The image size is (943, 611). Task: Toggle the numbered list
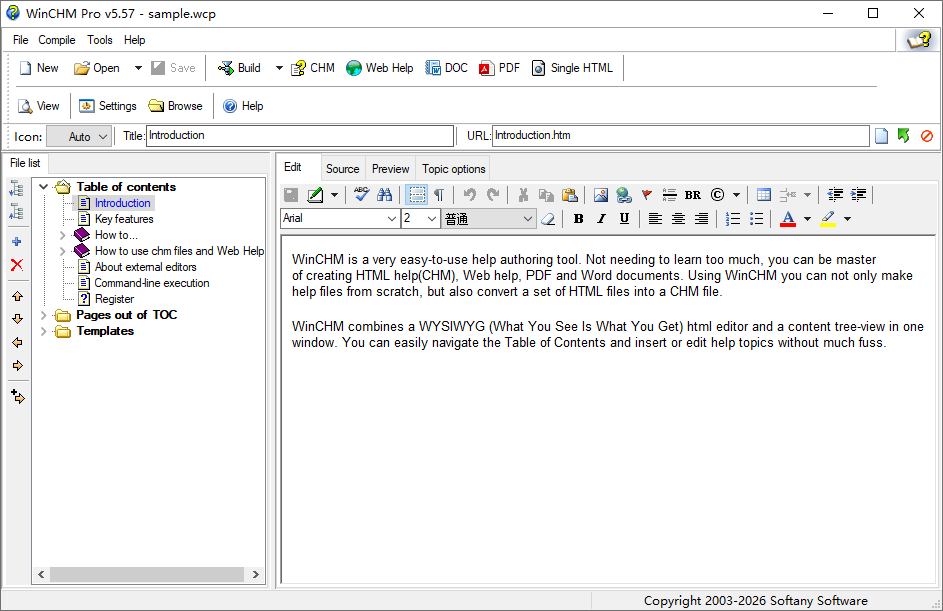click(x=733, y=219)
